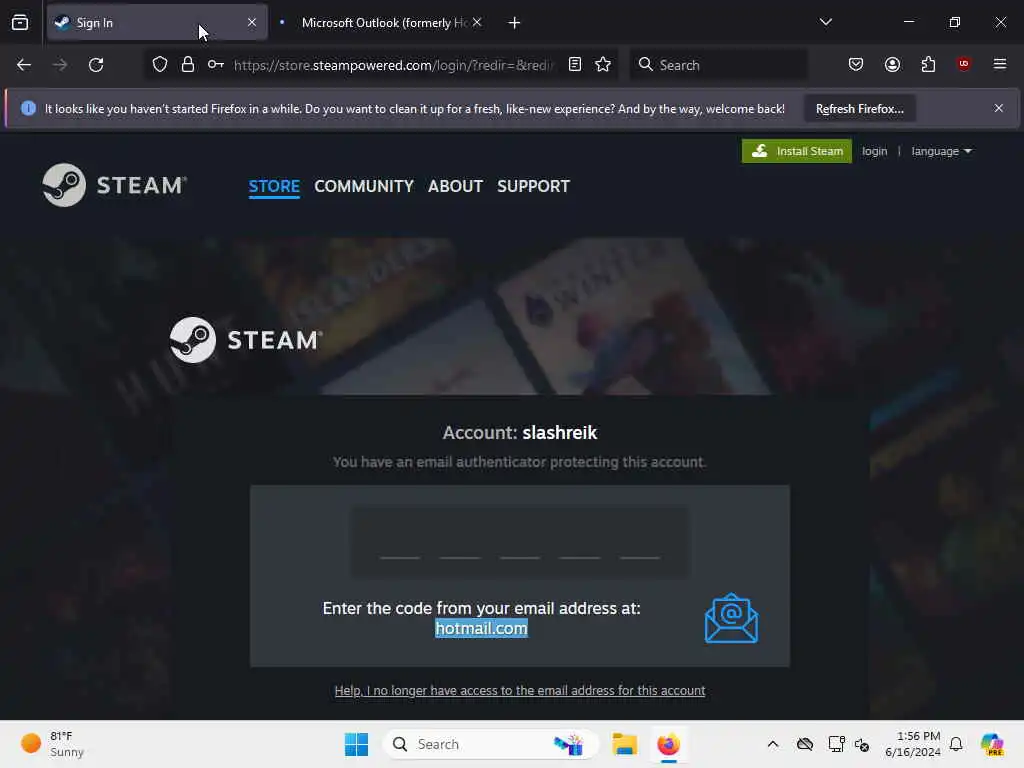Open the ABOUT menu

(x=455, y=187)
